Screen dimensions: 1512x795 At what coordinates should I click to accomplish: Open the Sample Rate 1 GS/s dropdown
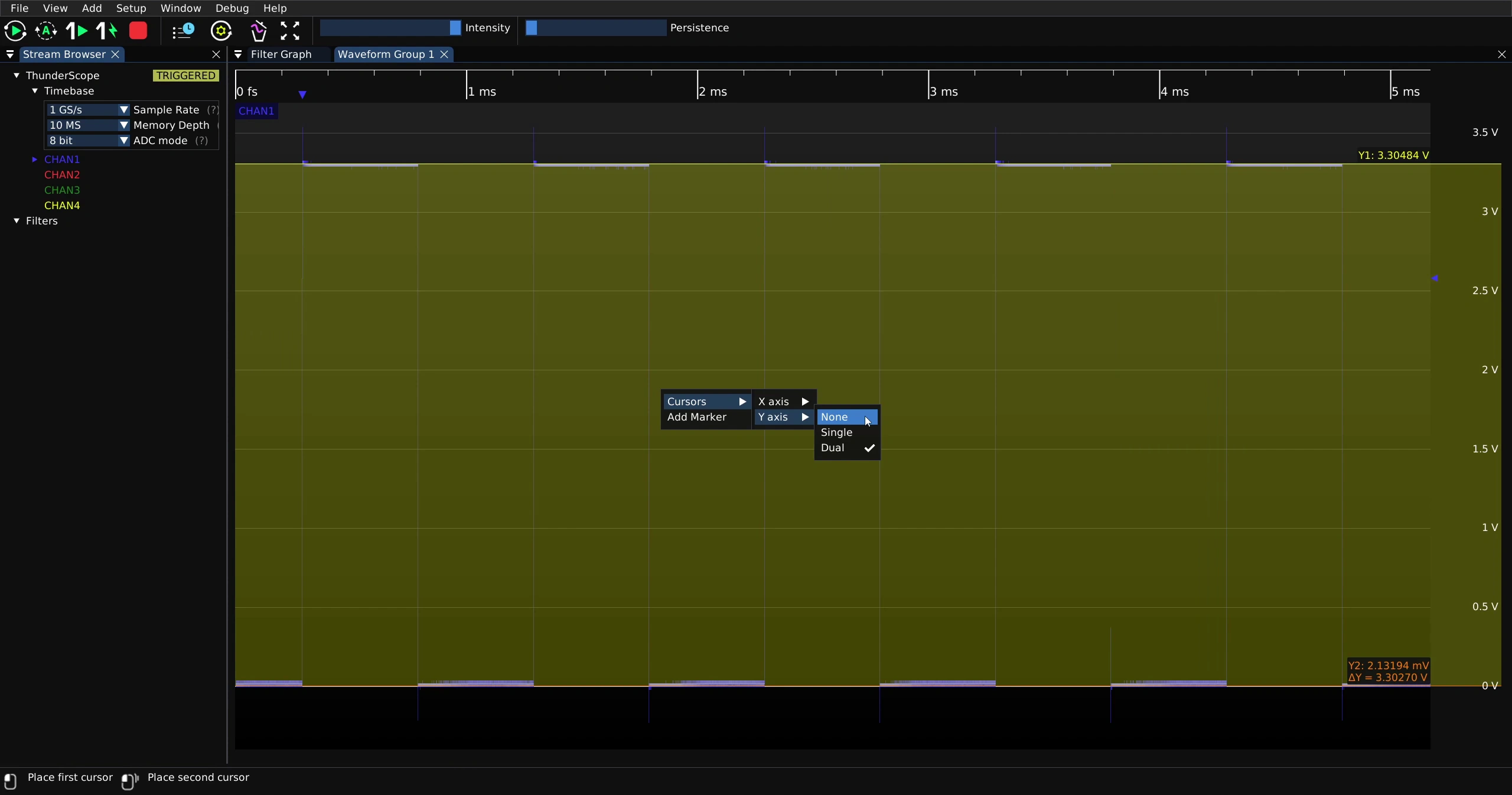(88, 110)
